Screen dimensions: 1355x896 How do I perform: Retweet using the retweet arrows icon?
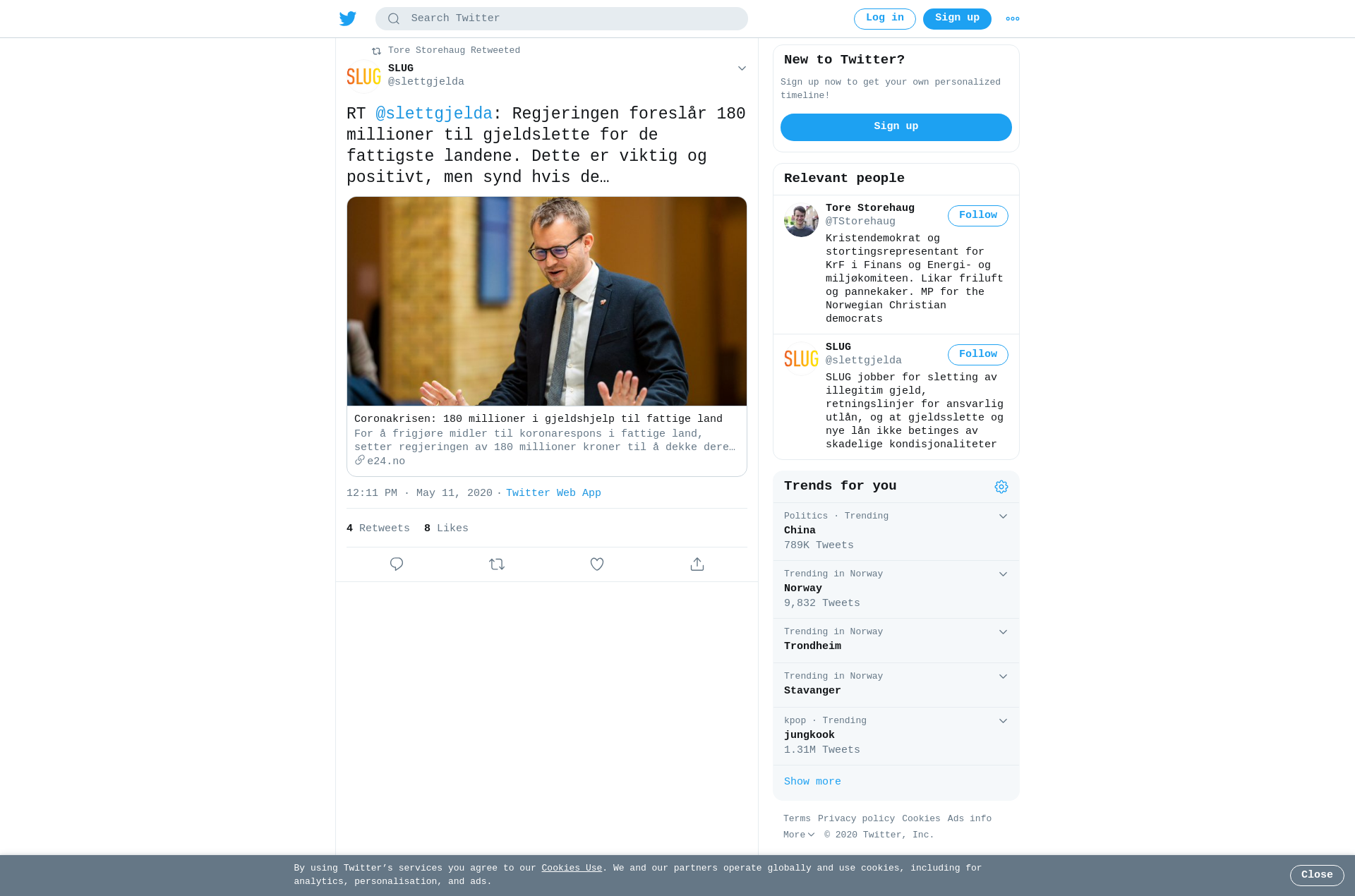pos(497,564)
